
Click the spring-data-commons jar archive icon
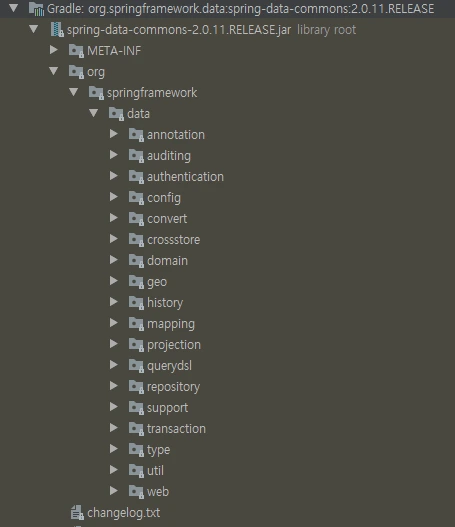(57, 30)
